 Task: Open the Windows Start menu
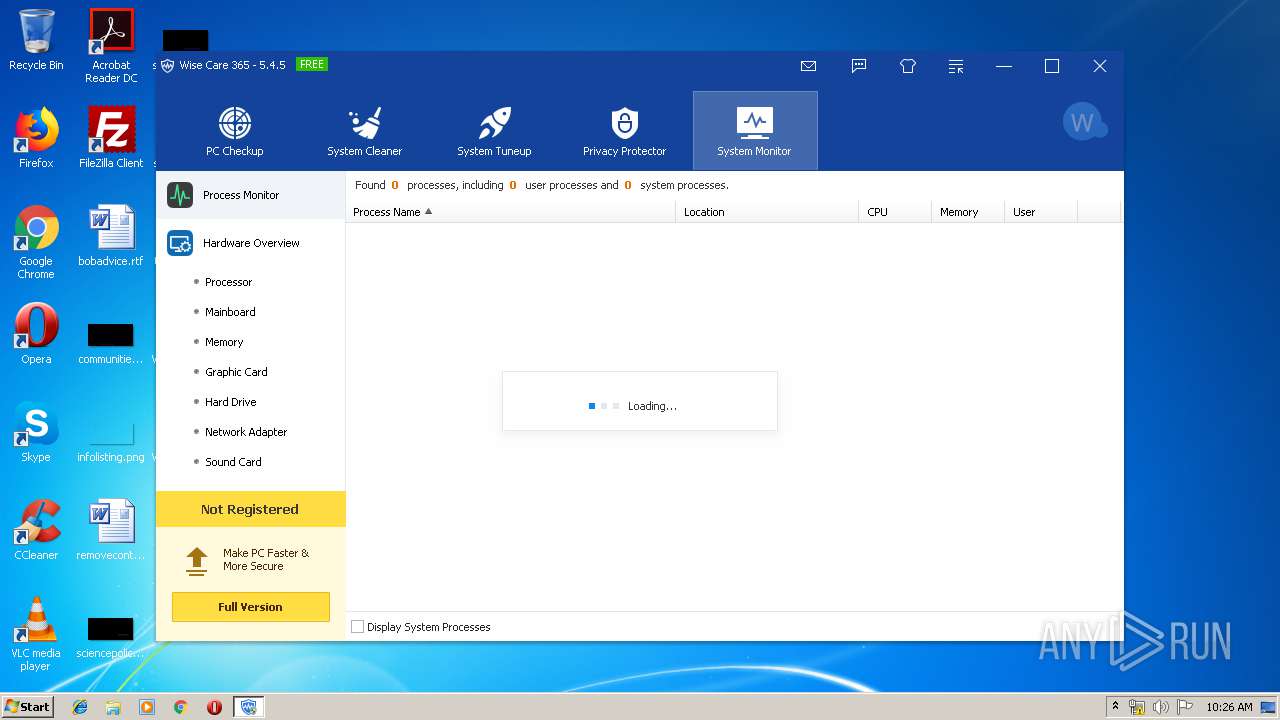coord(27,706)
